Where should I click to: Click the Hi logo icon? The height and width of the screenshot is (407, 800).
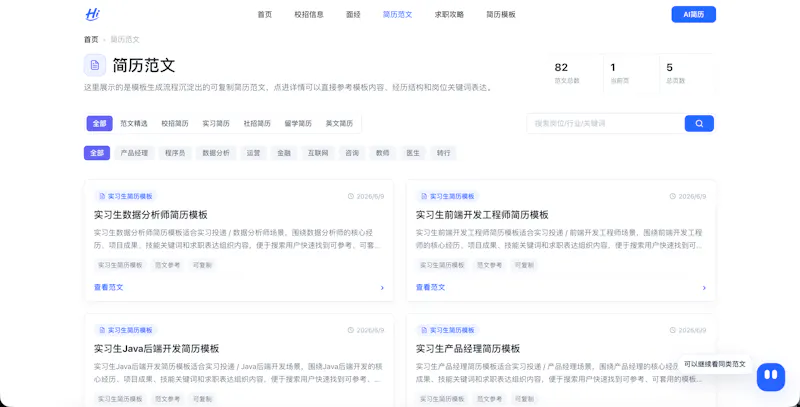pos(92,14)
